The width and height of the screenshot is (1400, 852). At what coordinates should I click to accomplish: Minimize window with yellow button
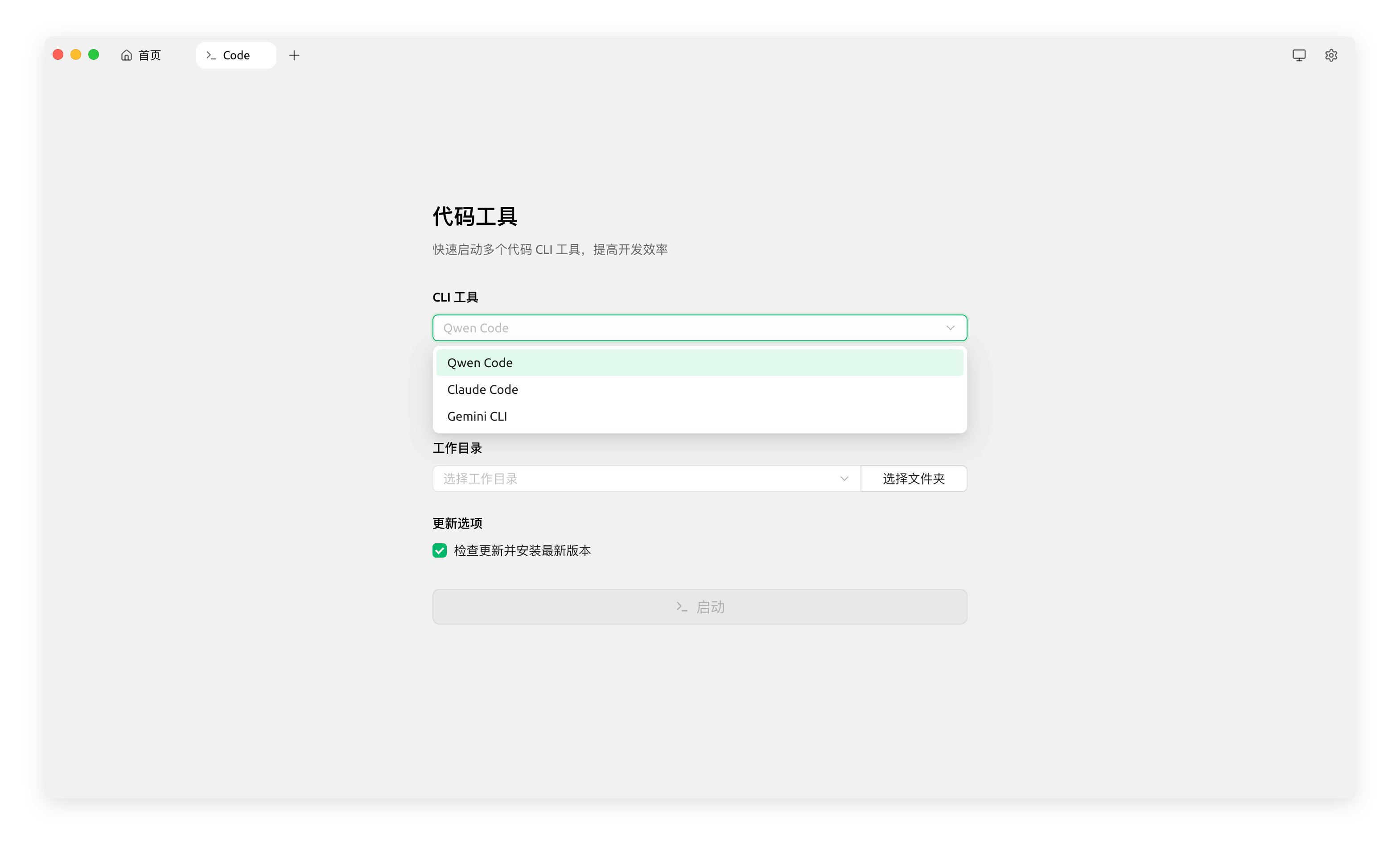(x=75, y=54)
